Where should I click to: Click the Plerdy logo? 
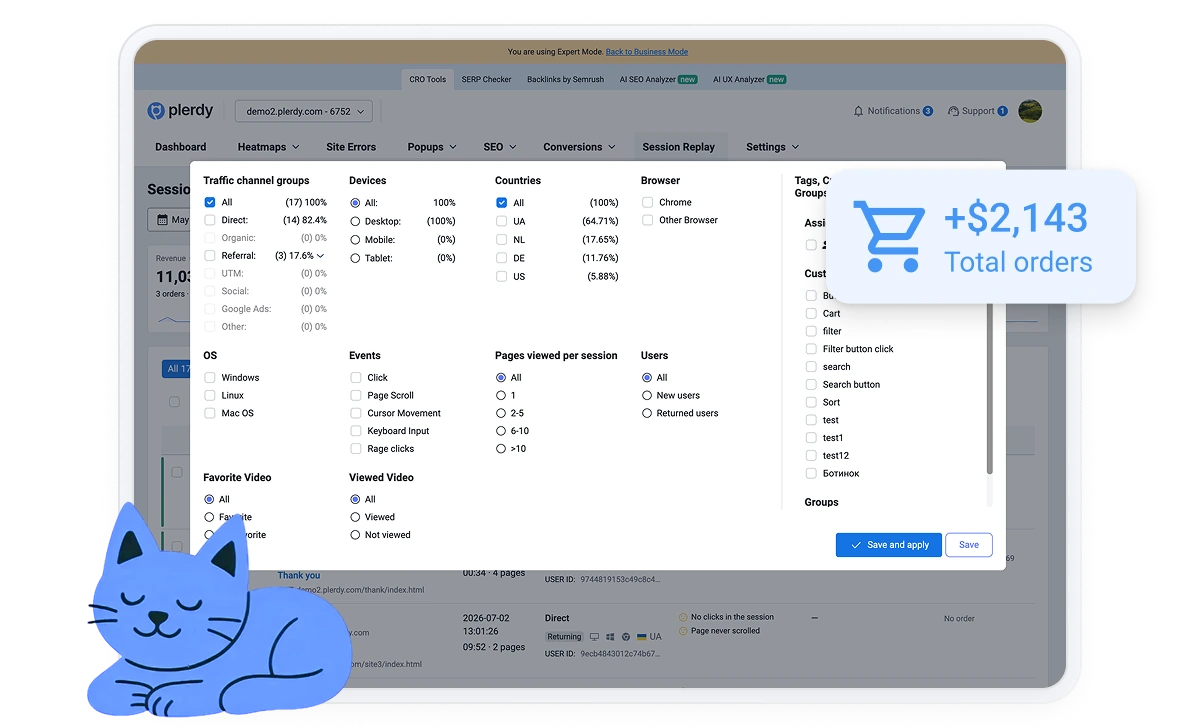(x=180, y=111)
